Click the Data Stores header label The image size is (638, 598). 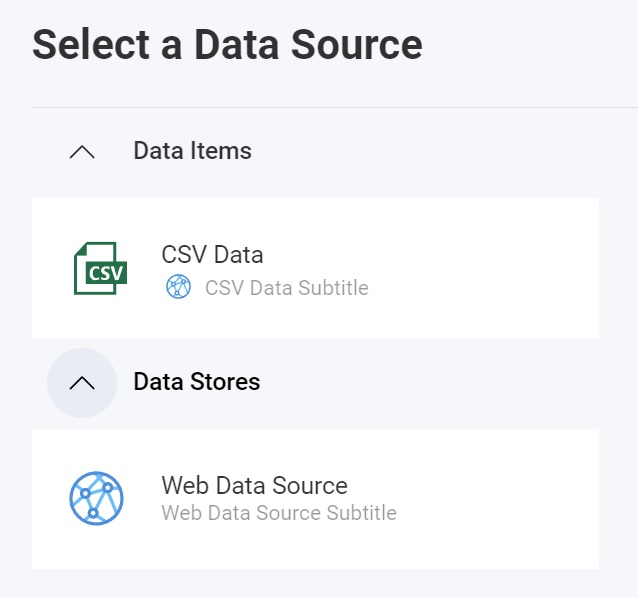coord(196,382)
